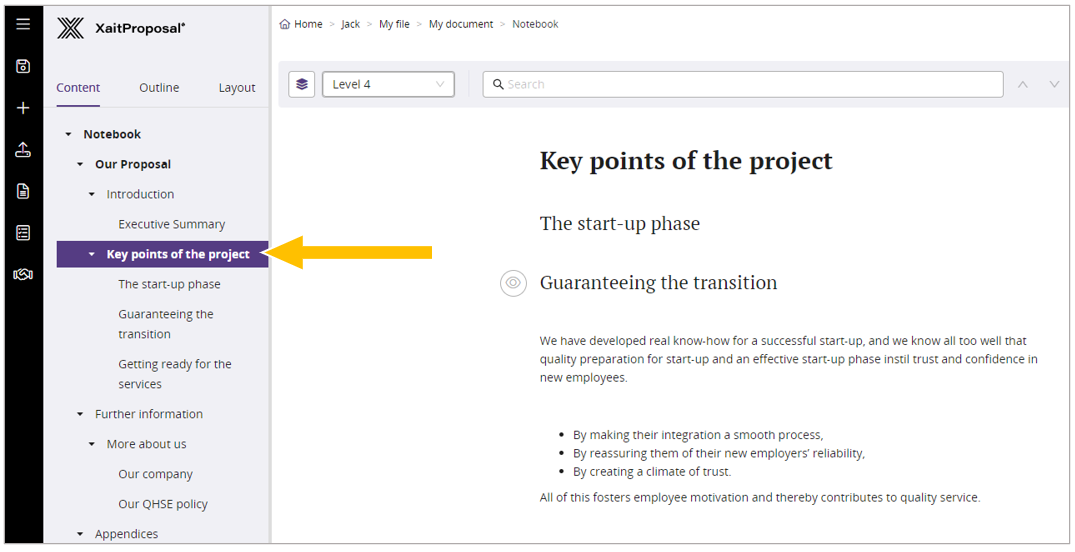Jump to previous search result arrow
This screenshot has width=1075, height=552.
[x=1022, y=85]
